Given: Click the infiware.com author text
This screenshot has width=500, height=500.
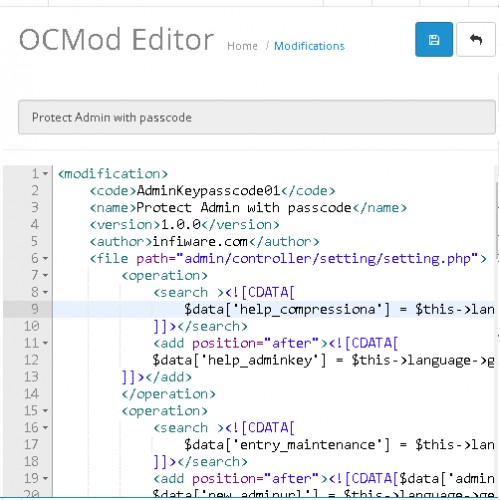Looking at the screenshot, I should (x=200, y=241).
